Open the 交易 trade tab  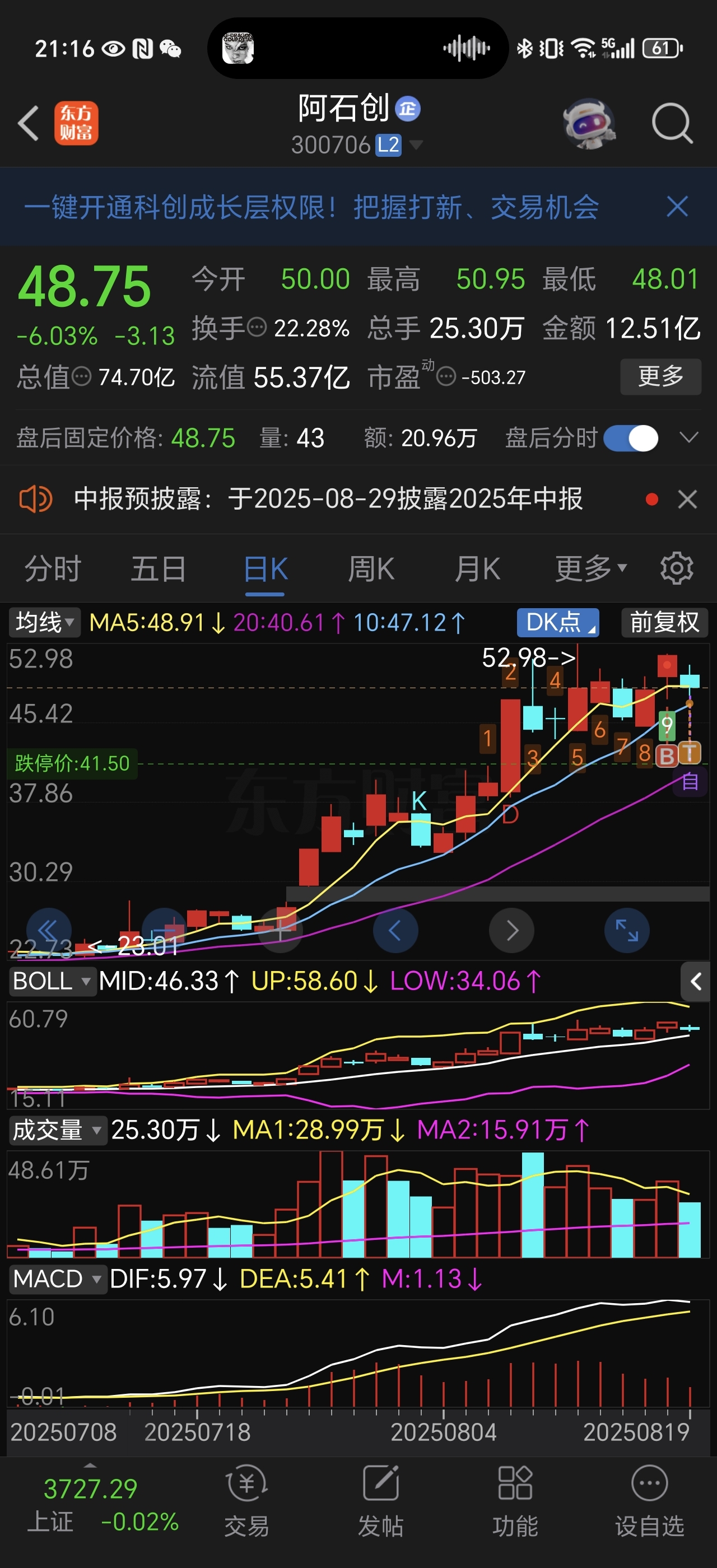point(246,1500)
